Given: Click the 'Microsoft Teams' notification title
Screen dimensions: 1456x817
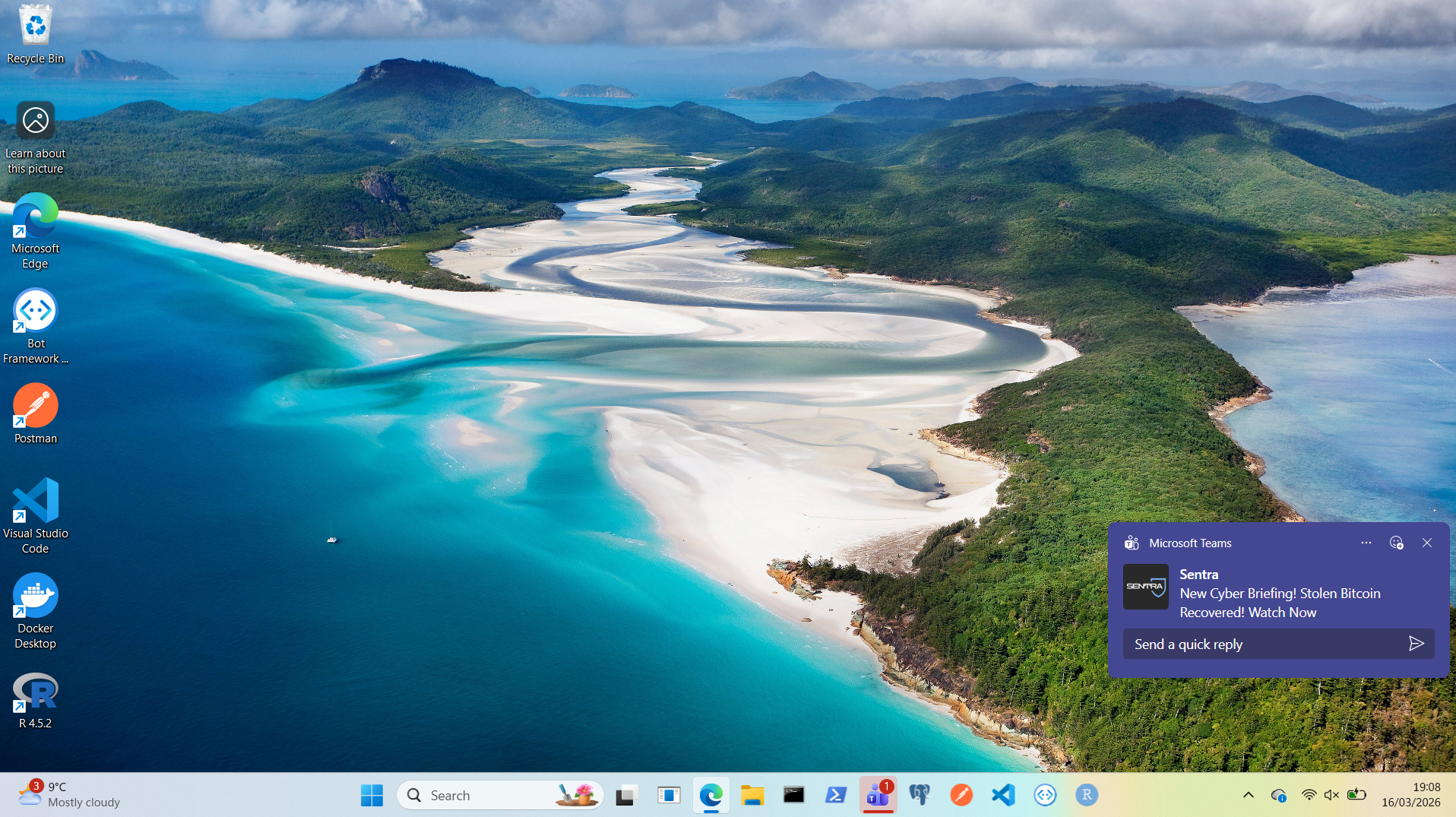Looking at the screenshot, I should pyautogui.click(x=1190, y=543).
